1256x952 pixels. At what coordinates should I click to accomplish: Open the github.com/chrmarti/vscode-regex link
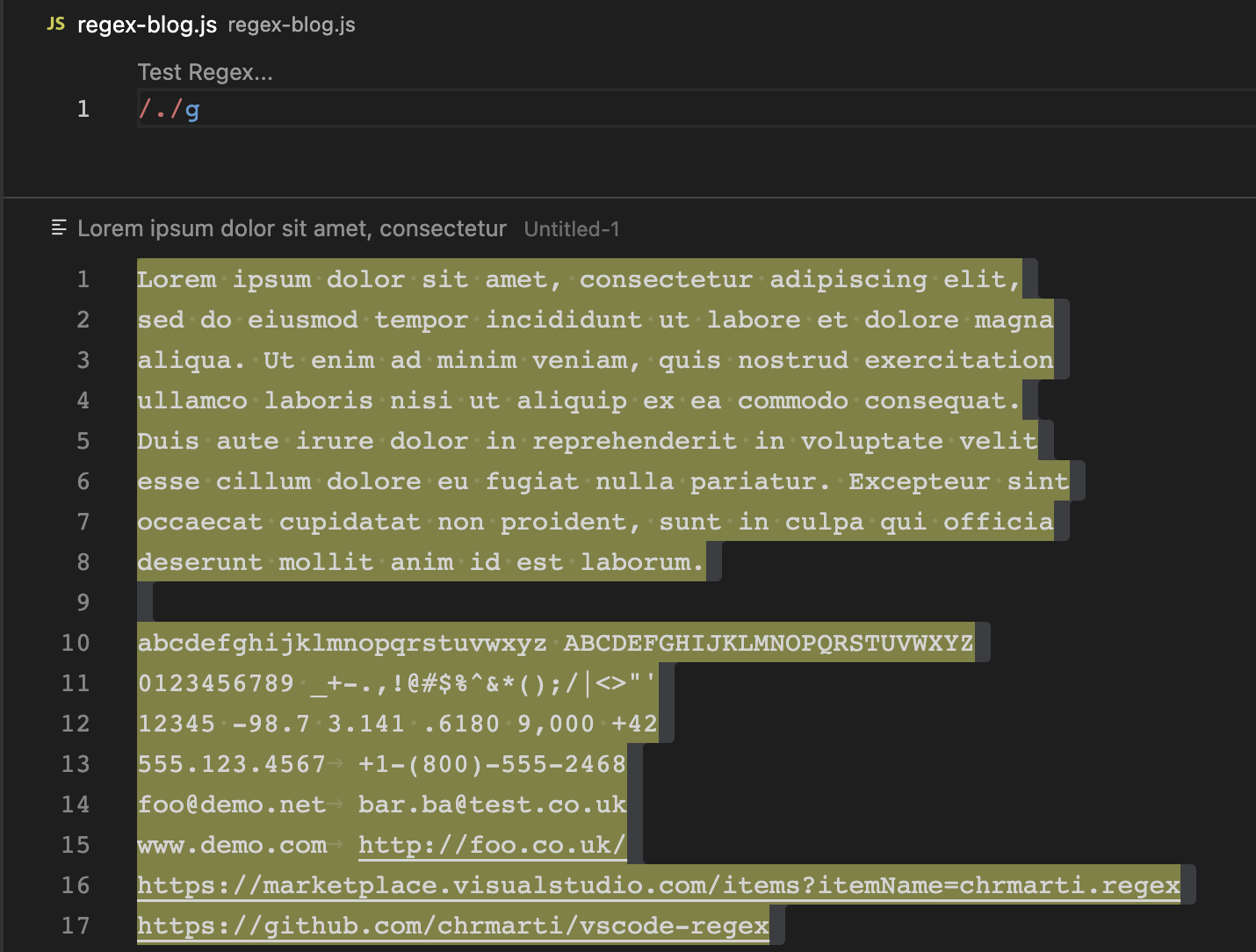click(x=452, y=925)
